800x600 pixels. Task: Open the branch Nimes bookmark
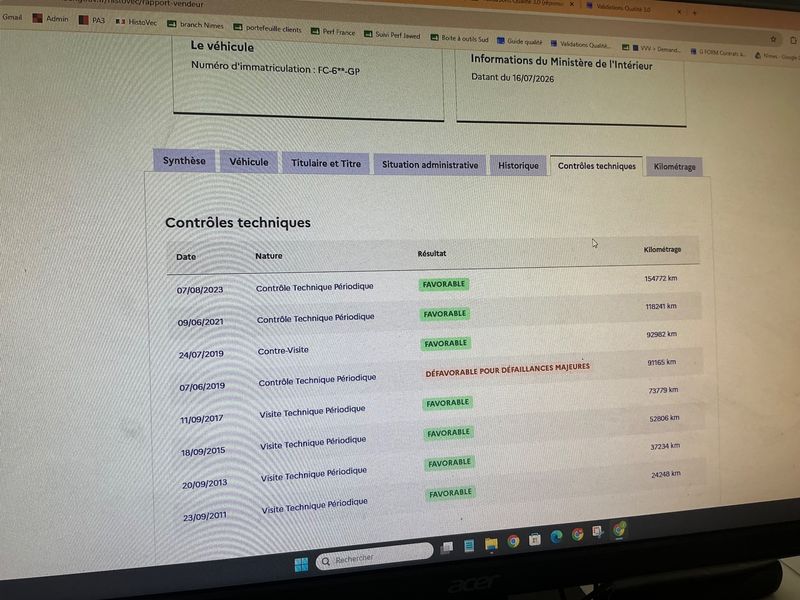(x=195, y=24)
